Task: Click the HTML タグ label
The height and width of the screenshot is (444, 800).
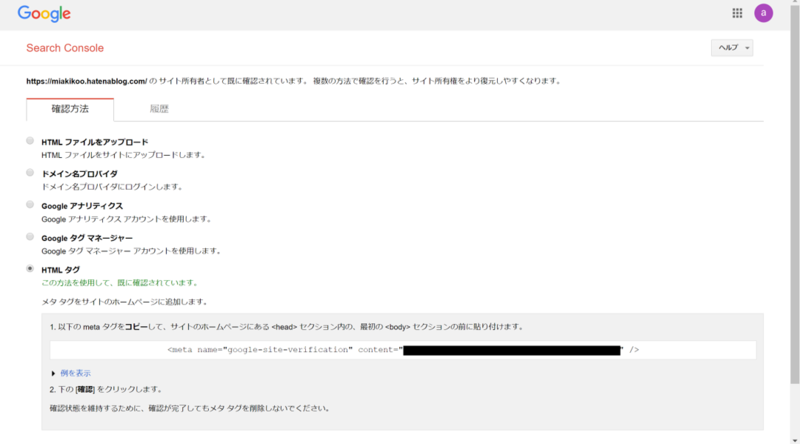Action: (x=61, y=270)
